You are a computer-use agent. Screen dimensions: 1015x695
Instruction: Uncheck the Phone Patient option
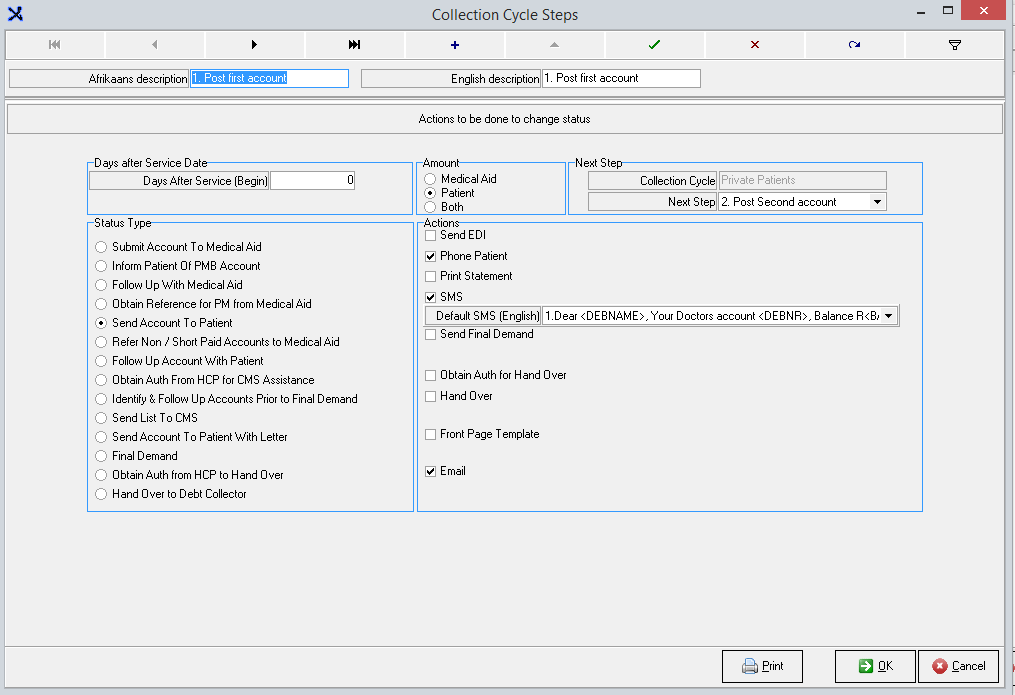click(431, 256)
